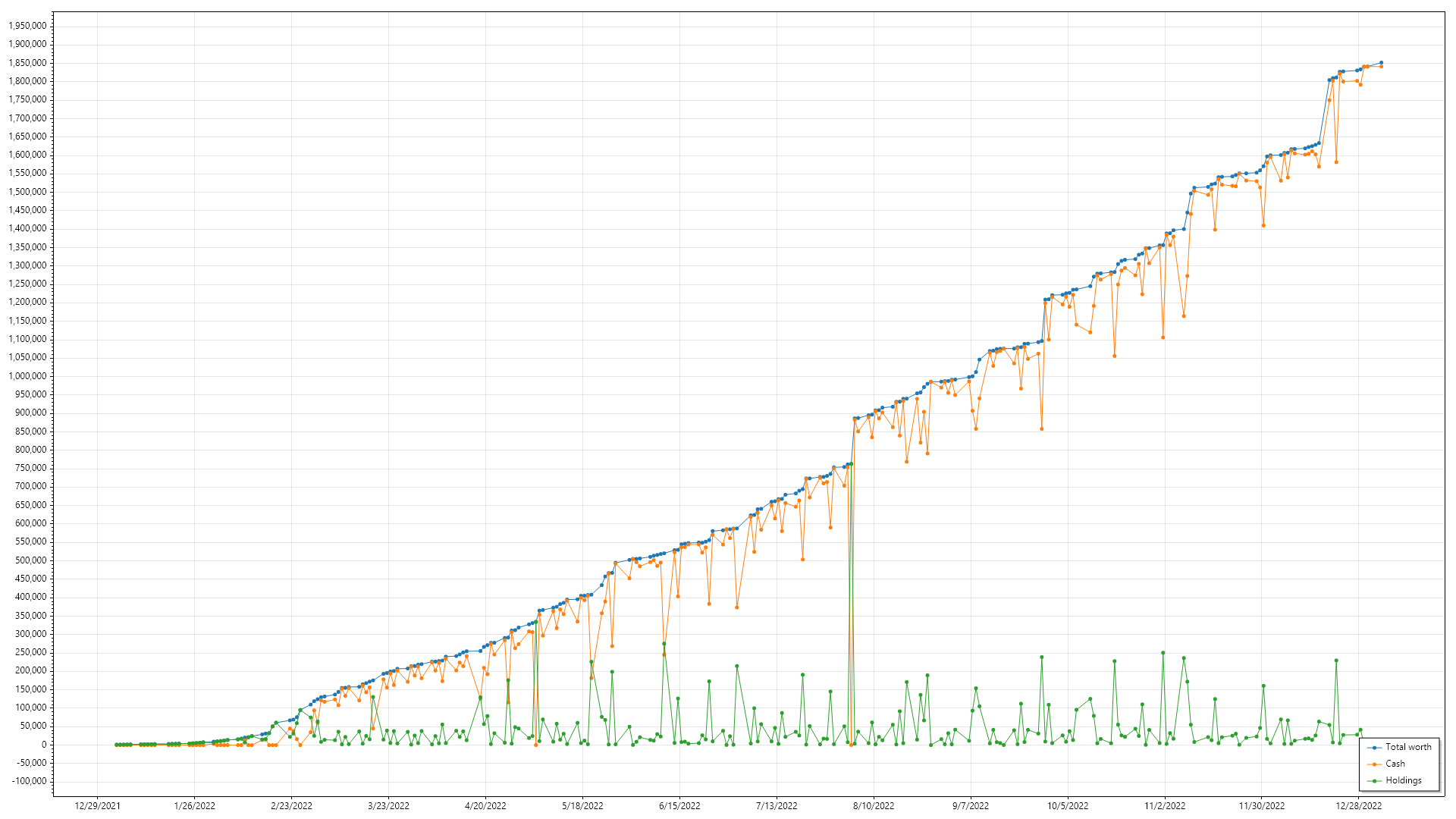Click the last blue Total worth data point
1456x819 pixels.
pyautogui.click(x=1381, y=63)
